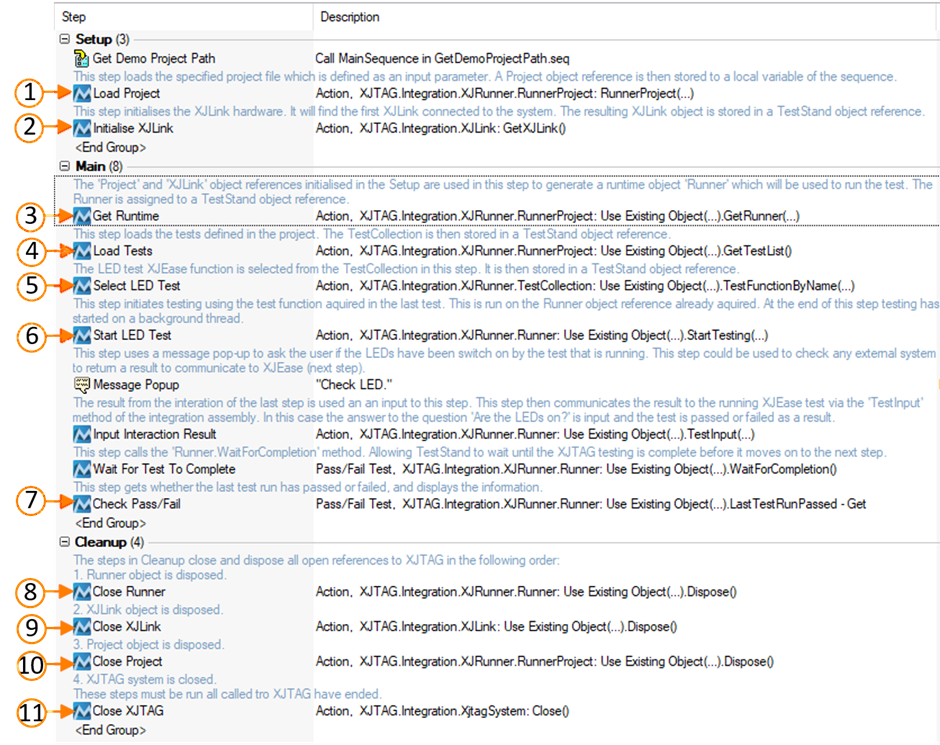940x745 pixels.
Task: Select the Input Interaction Result step
Action: (154, 435)
